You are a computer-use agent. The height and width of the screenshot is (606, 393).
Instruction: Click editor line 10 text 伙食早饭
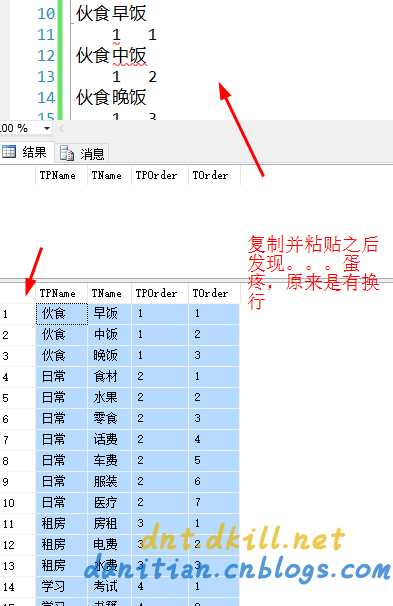click(111, 14)
